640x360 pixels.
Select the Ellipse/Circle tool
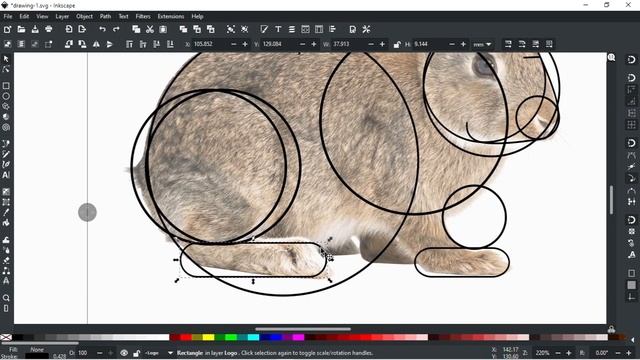6,96
